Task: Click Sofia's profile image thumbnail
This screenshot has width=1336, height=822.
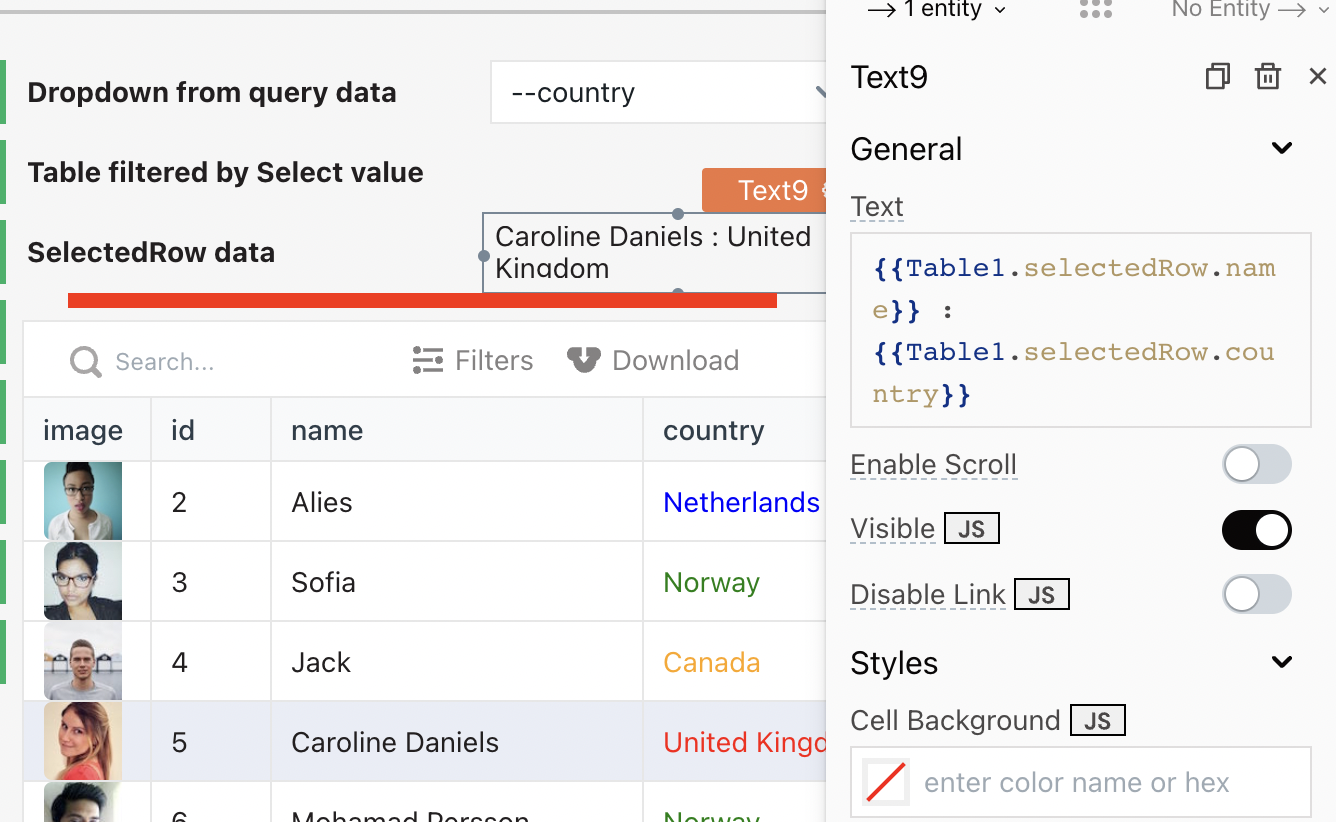Action: [83, 581]
